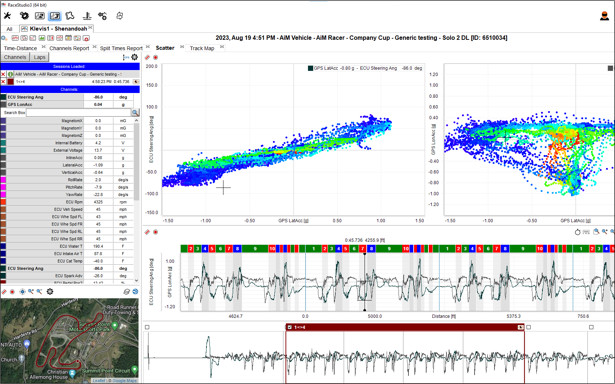
Task: Select the Channels button
Action: (15, 57)
